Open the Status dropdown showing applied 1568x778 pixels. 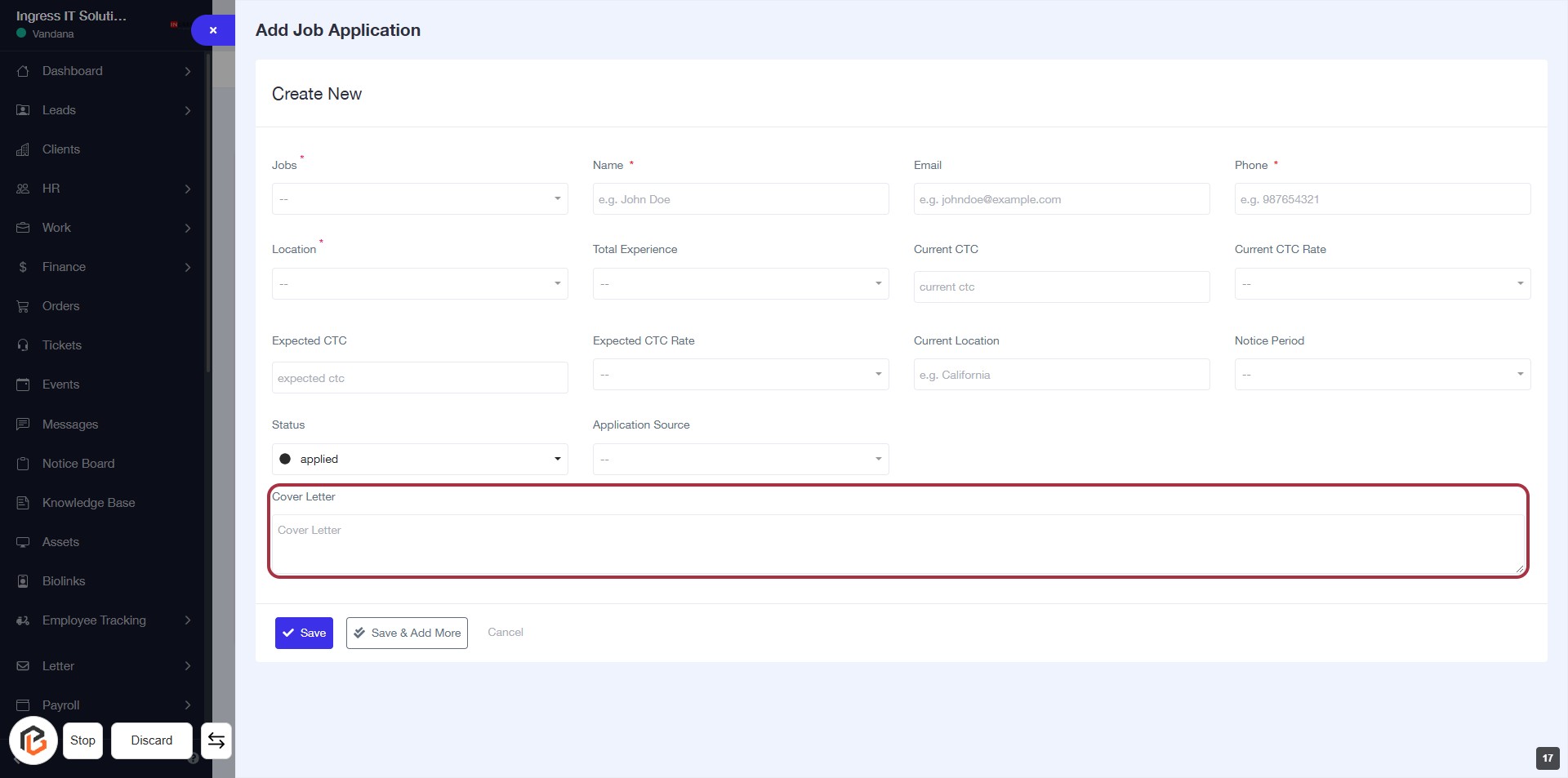click(420, 460)
